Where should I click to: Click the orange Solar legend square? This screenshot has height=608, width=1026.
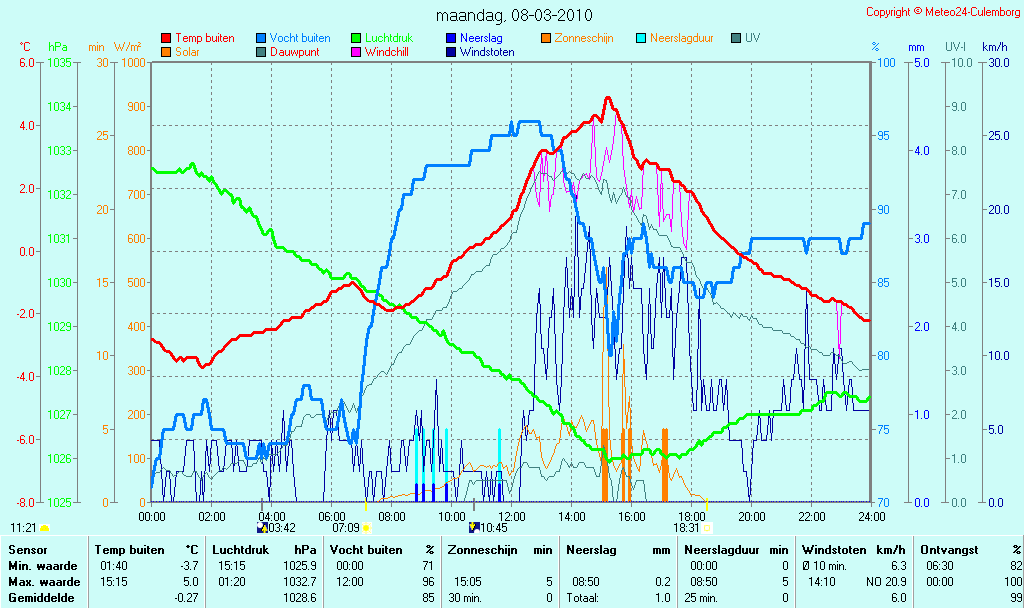[166, 52]
